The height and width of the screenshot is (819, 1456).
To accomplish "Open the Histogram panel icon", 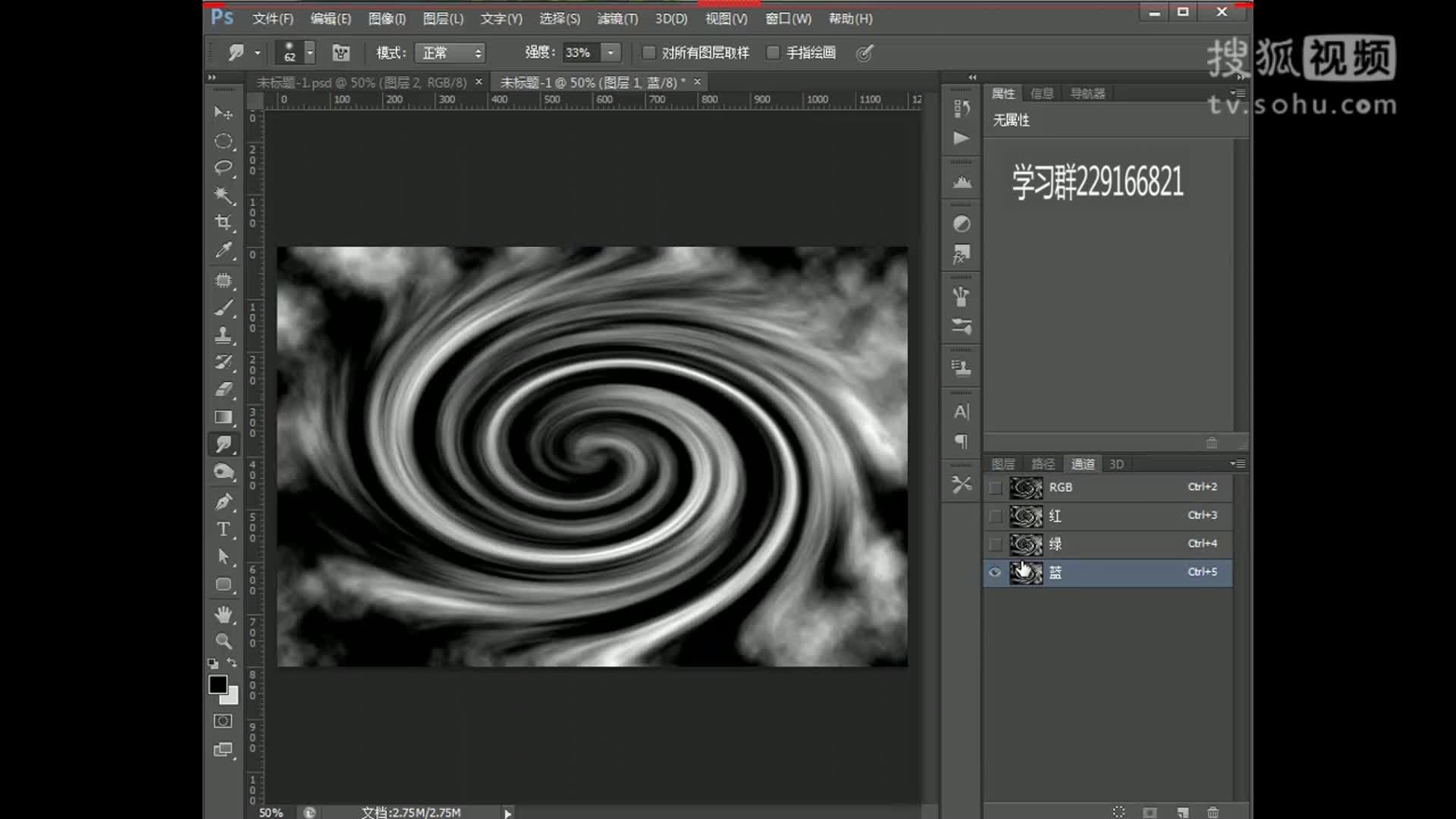I will 961,180.
